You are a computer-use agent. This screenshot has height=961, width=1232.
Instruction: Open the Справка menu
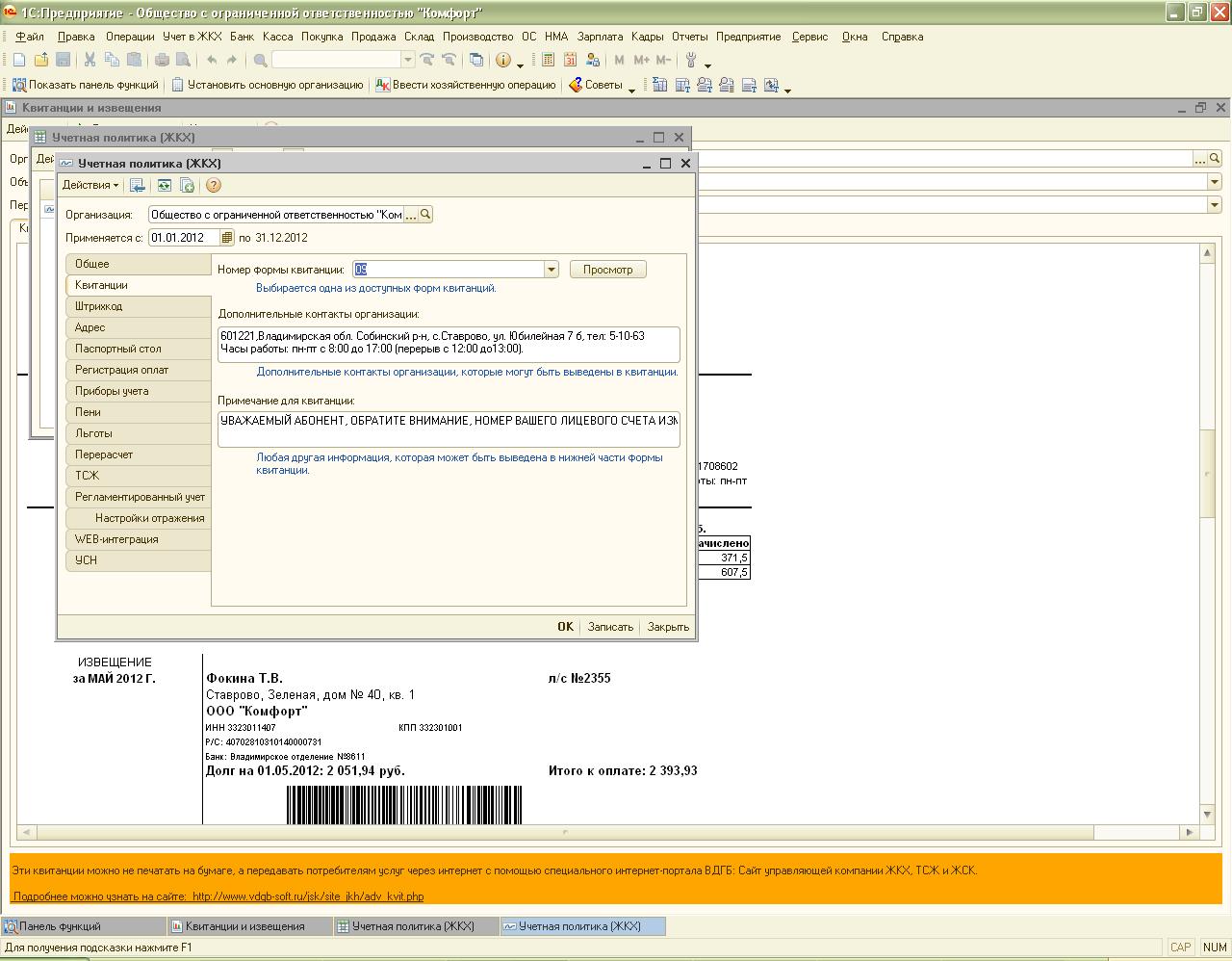pos(902,37)
